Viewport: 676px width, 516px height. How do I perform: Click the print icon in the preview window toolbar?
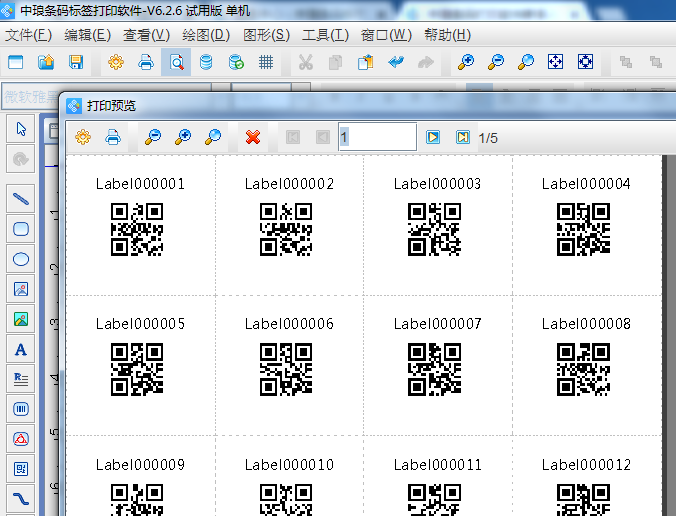click(113, 137)
